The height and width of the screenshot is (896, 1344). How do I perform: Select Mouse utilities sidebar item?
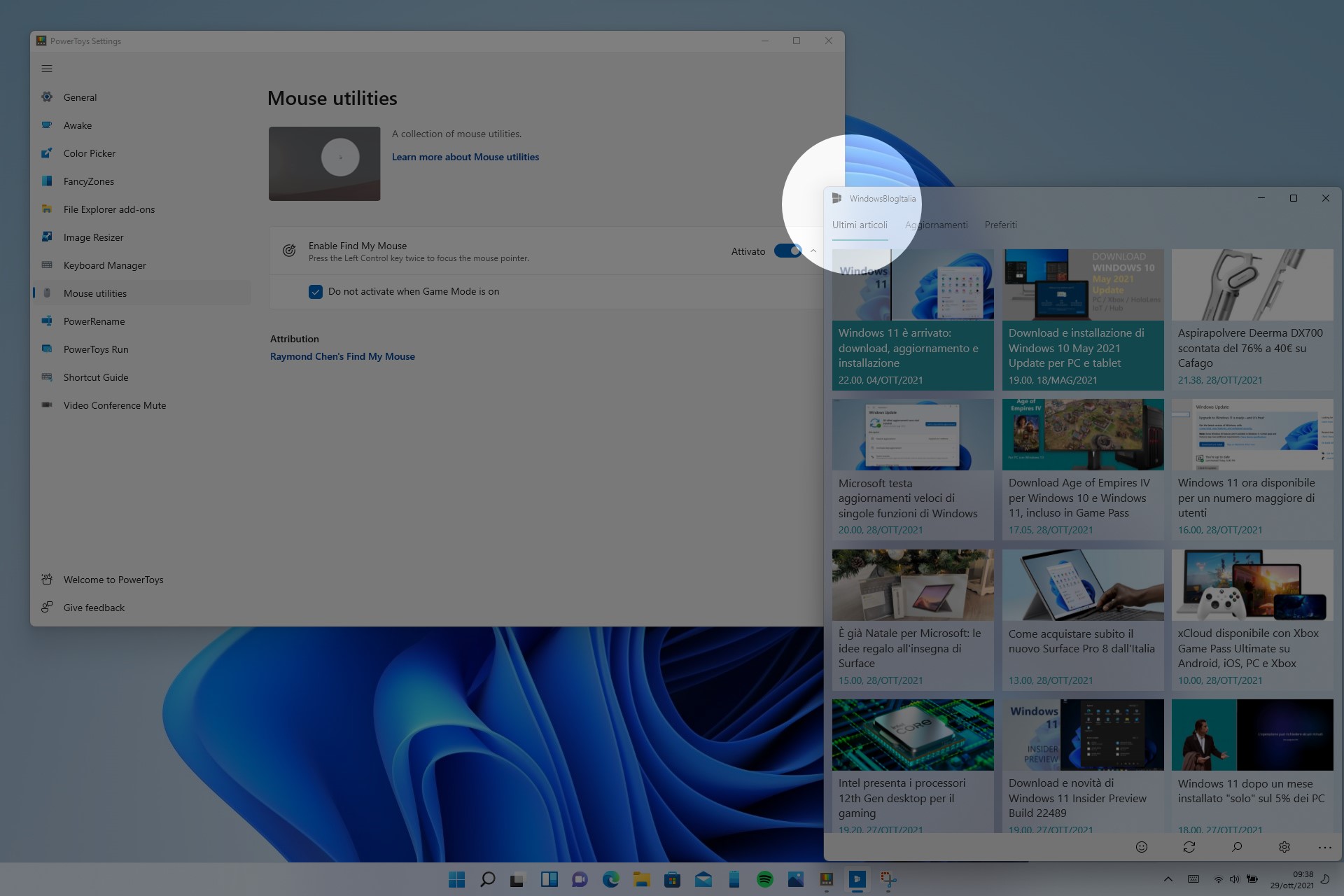pos(141,293)
